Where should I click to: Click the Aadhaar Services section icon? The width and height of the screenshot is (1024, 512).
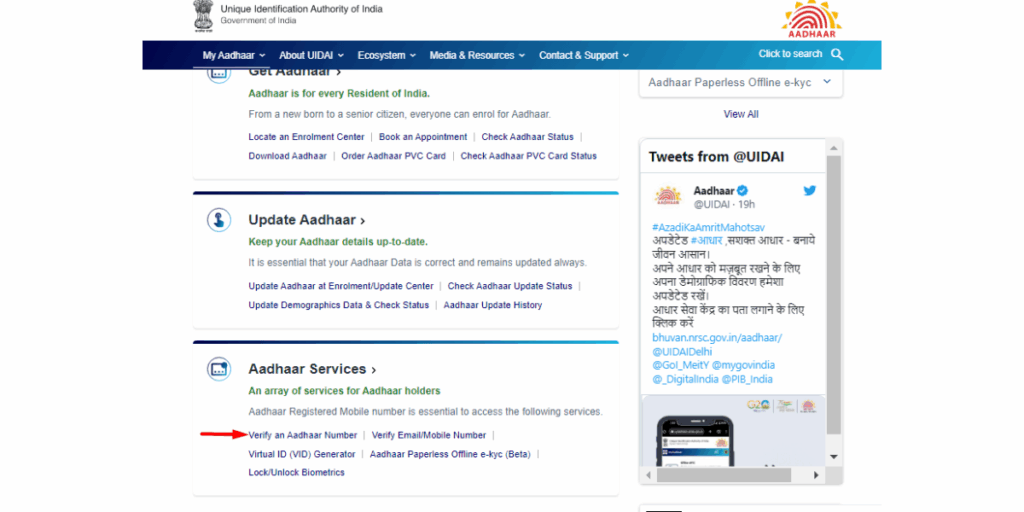218,369
